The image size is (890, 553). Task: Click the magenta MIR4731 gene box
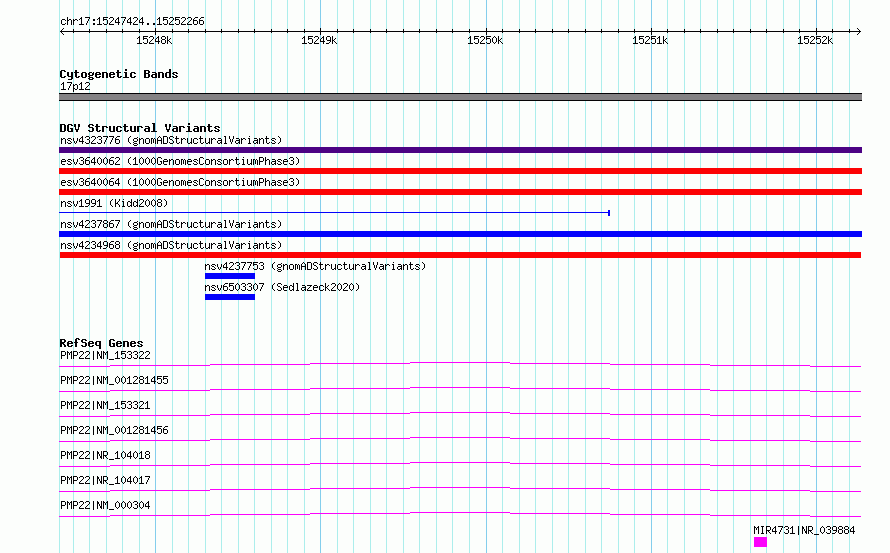(761, 542)
